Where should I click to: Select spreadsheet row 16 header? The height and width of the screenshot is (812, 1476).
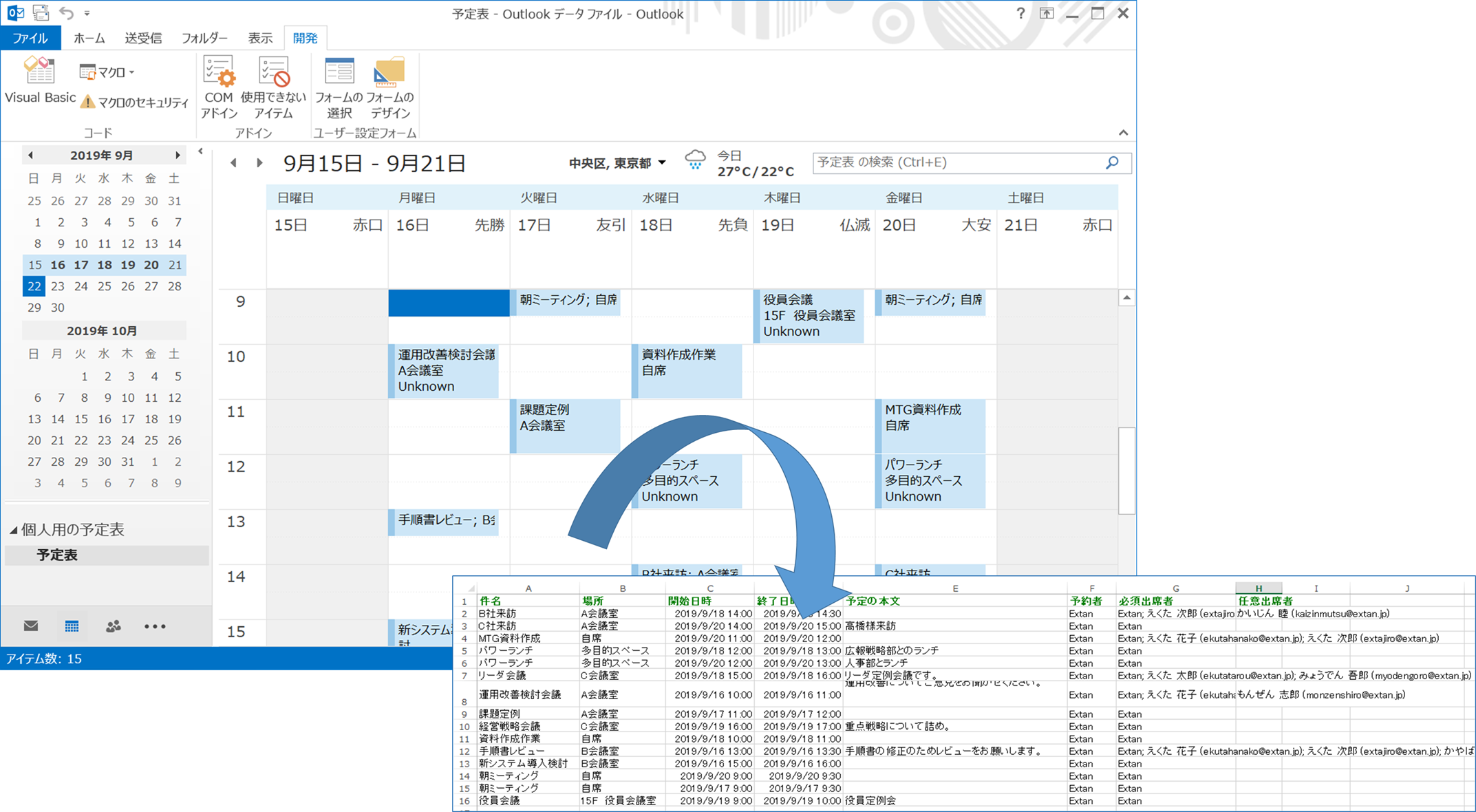pyautogui.click(x=464, y=801)
